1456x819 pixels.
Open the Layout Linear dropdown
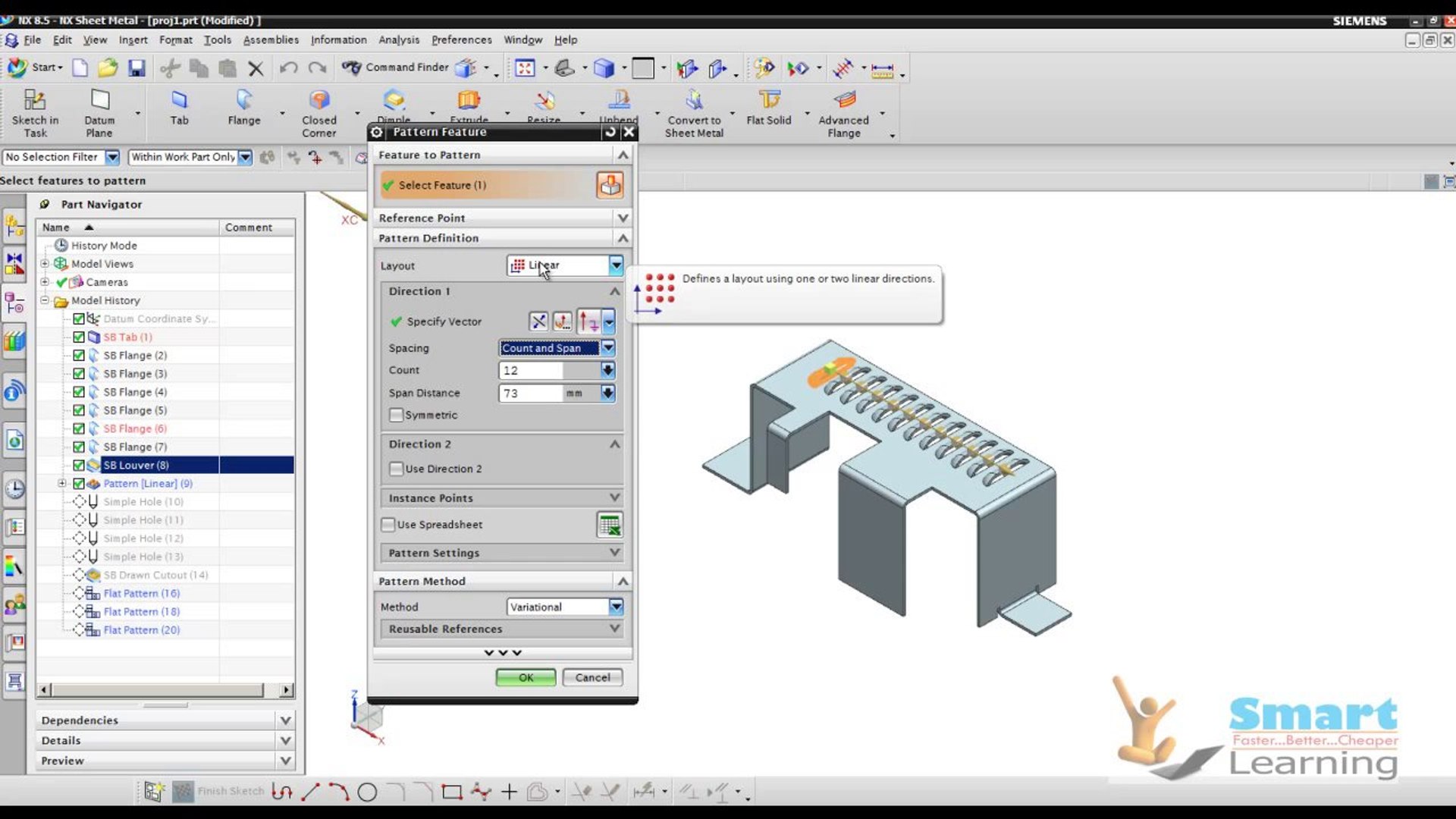(x=616, y=265)
